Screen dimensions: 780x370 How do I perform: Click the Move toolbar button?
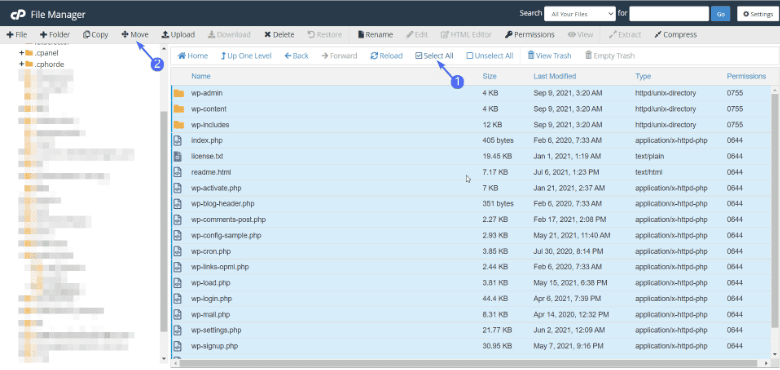coord(135,35)
